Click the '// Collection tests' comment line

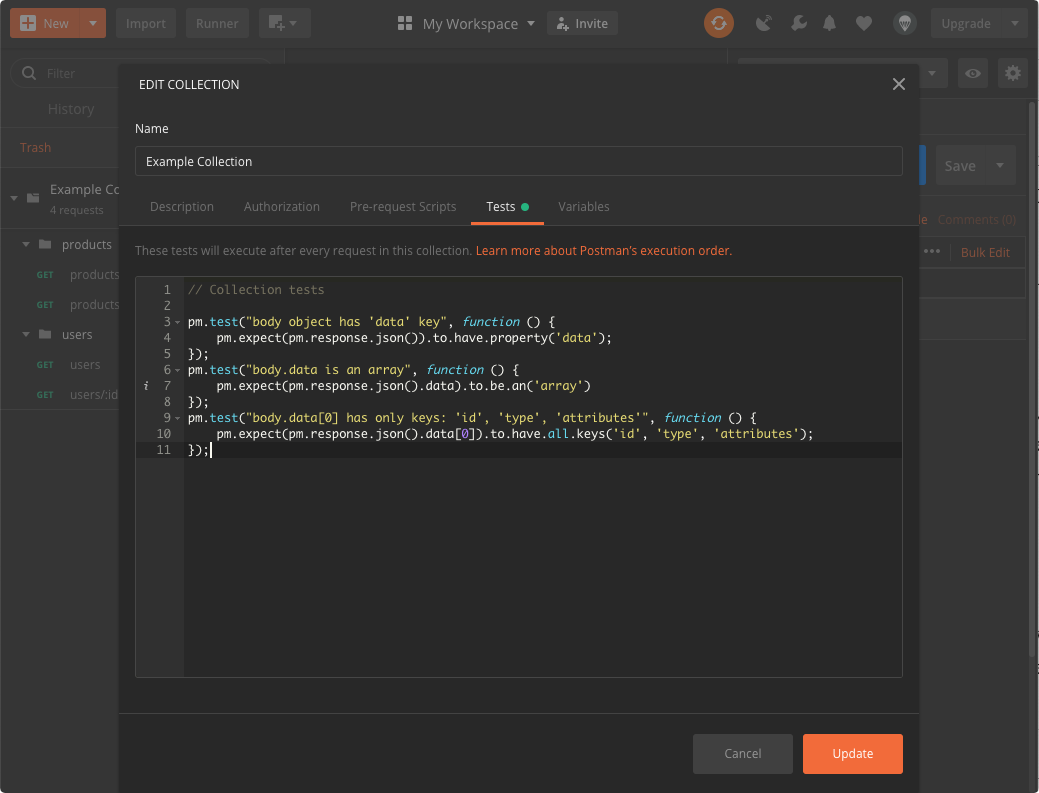click(256, 290)
